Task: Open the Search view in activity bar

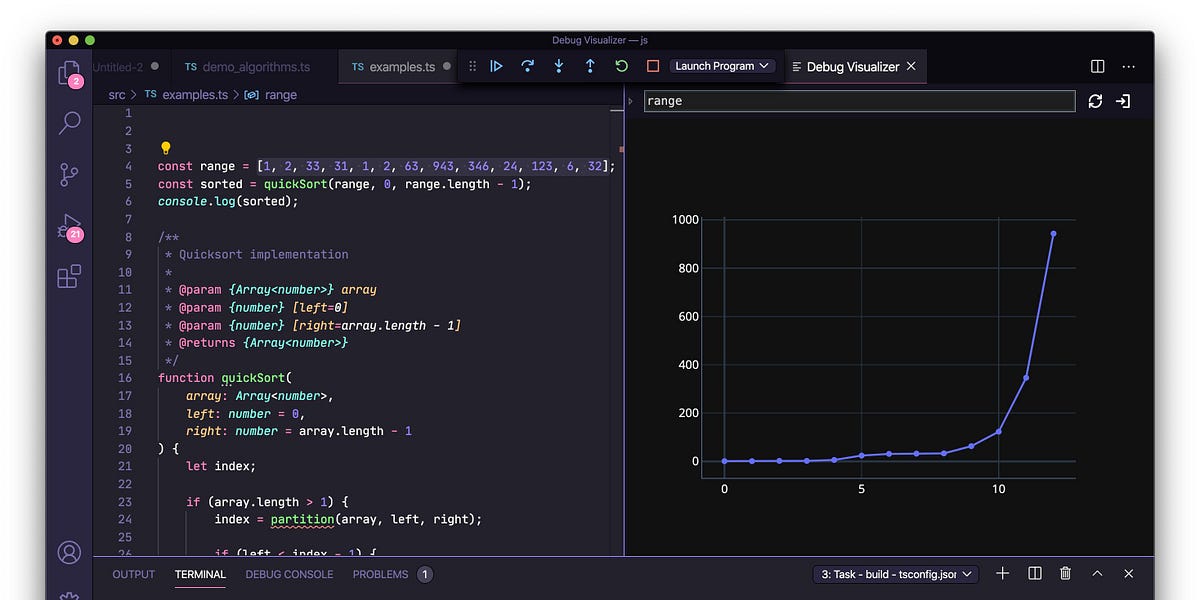Action: click(69, 123)
